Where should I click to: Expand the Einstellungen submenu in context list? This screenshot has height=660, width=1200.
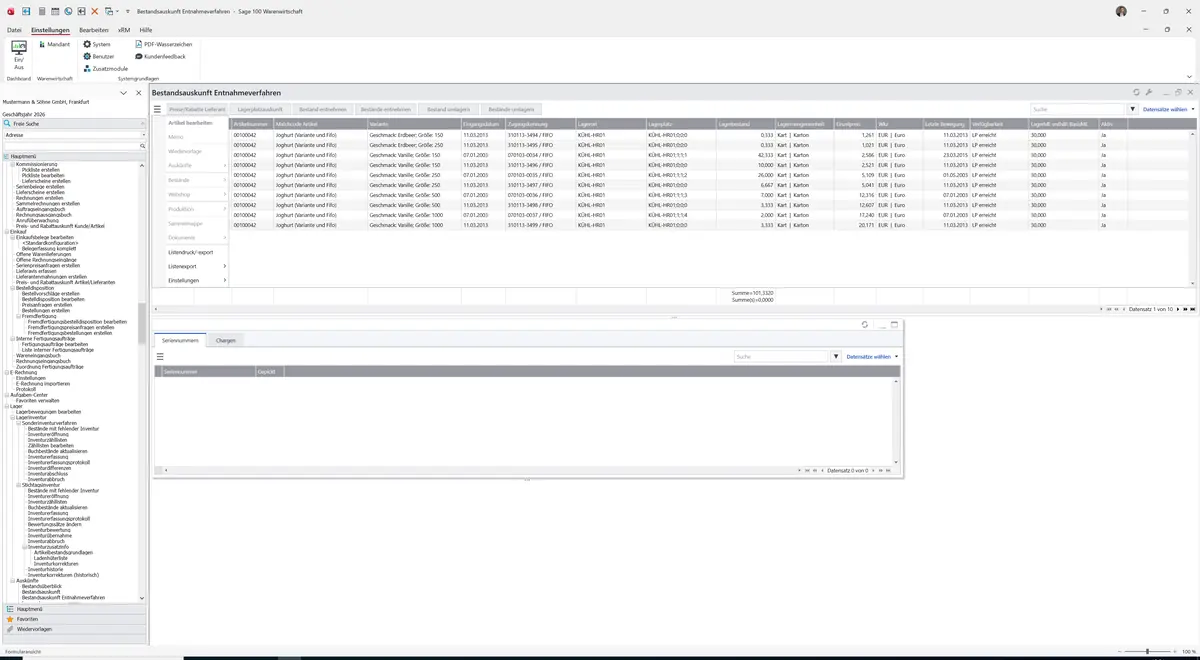(x=197, y=280)
